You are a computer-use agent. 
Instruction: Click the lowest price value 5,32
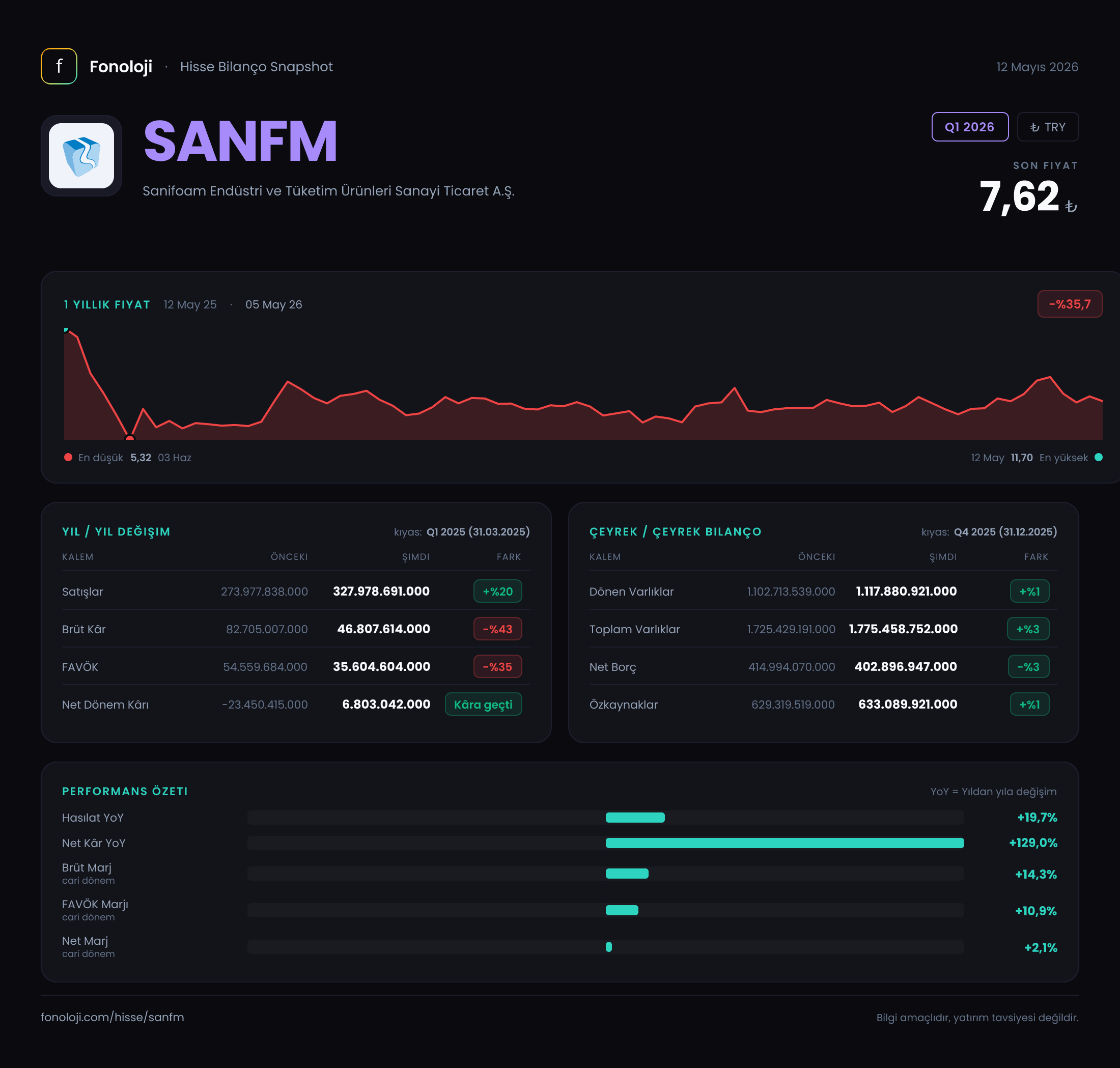[141, 458]
